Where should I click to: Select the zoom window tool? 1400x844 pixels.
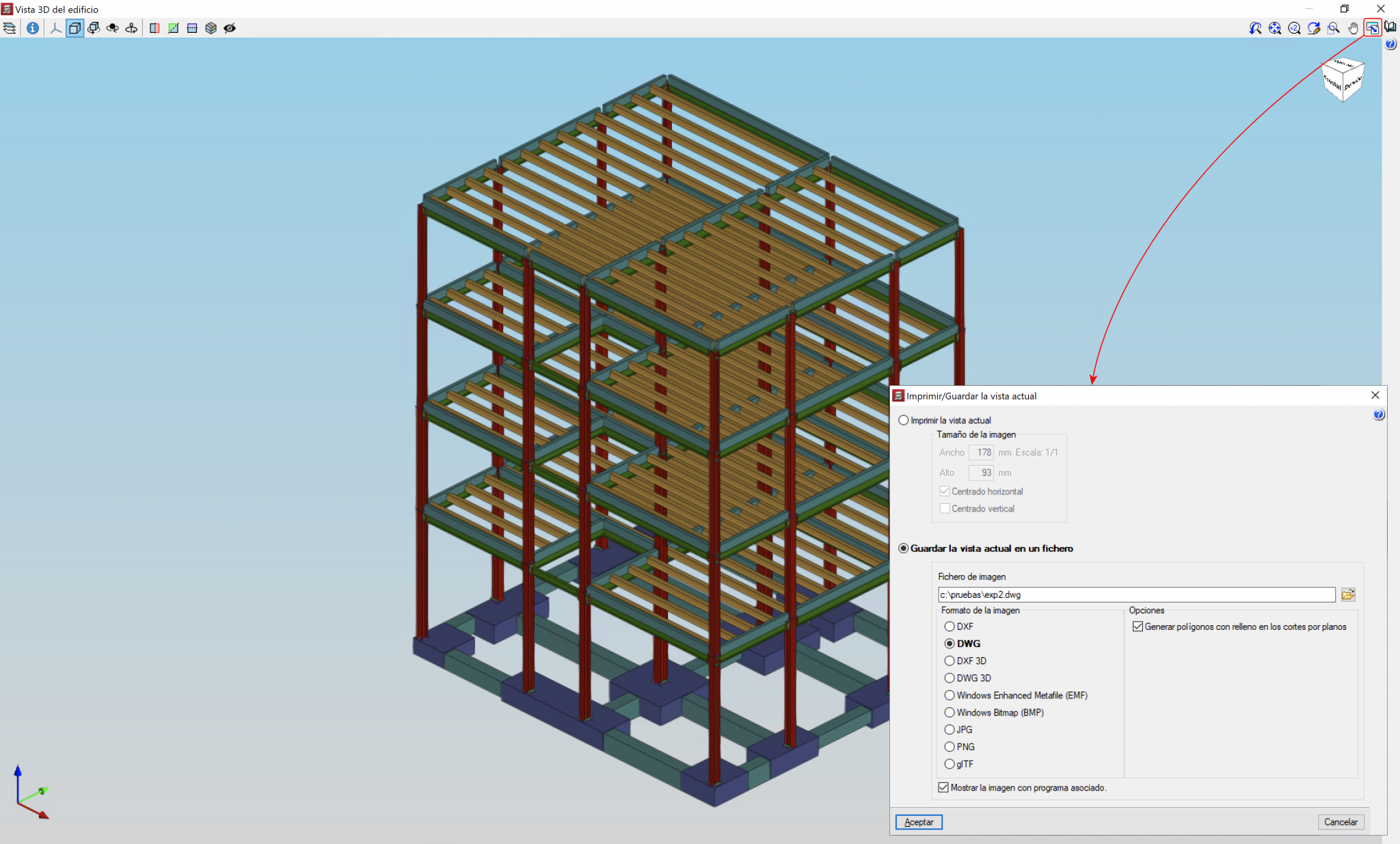click(1334, 28)
